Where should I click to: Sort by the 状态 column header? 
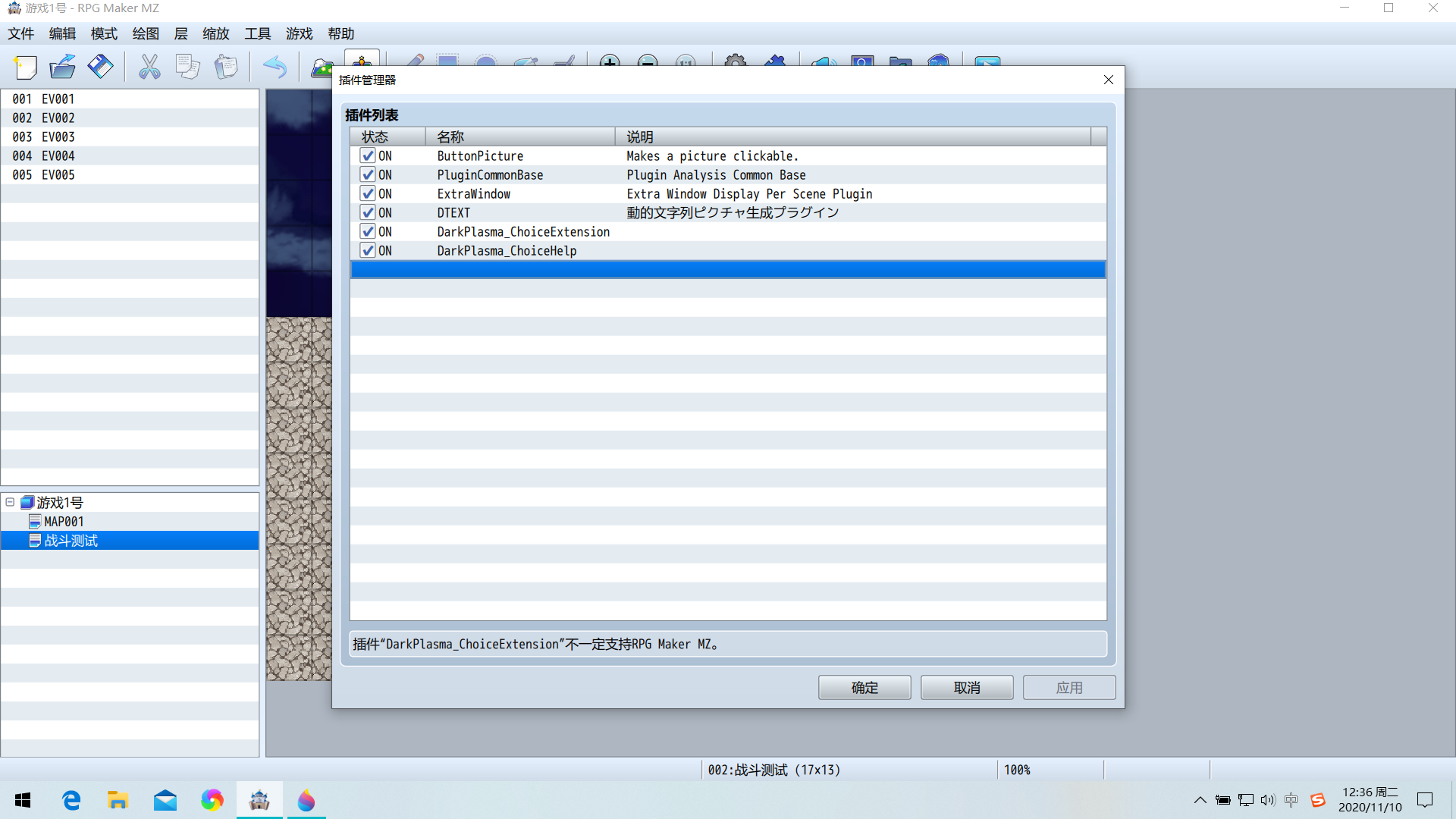coord(388,136)
